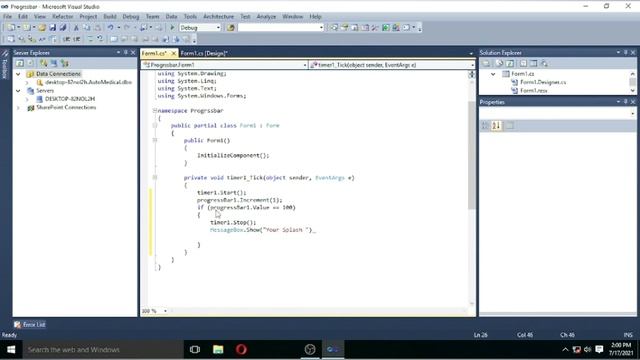This screenshot has width=640, height=360.
Task: Select Form1.Designer.cs in Solution Explorer
Action: (543, 82)
